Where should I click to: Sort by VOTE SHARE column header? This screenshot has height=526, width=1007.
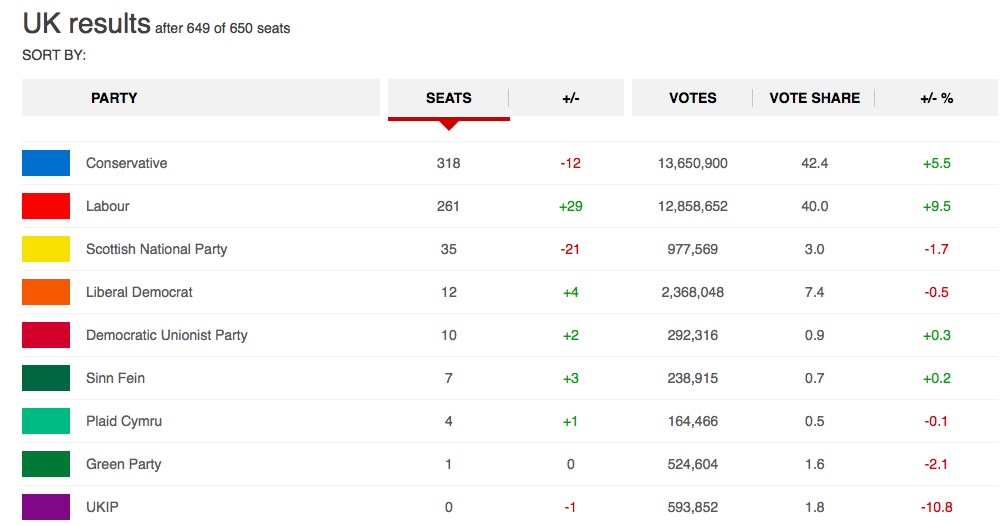(814, 98)
